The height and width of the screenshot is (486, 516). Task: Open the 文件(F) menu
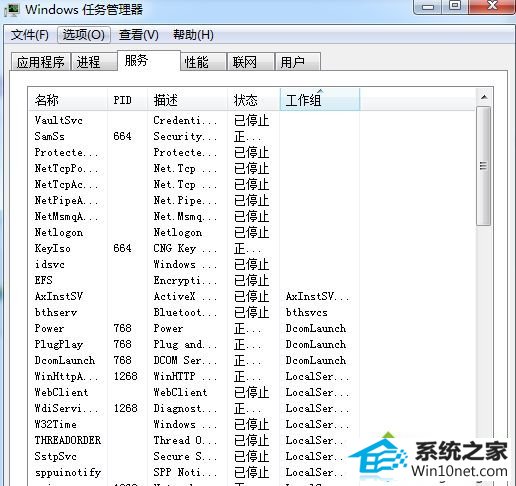29,35
